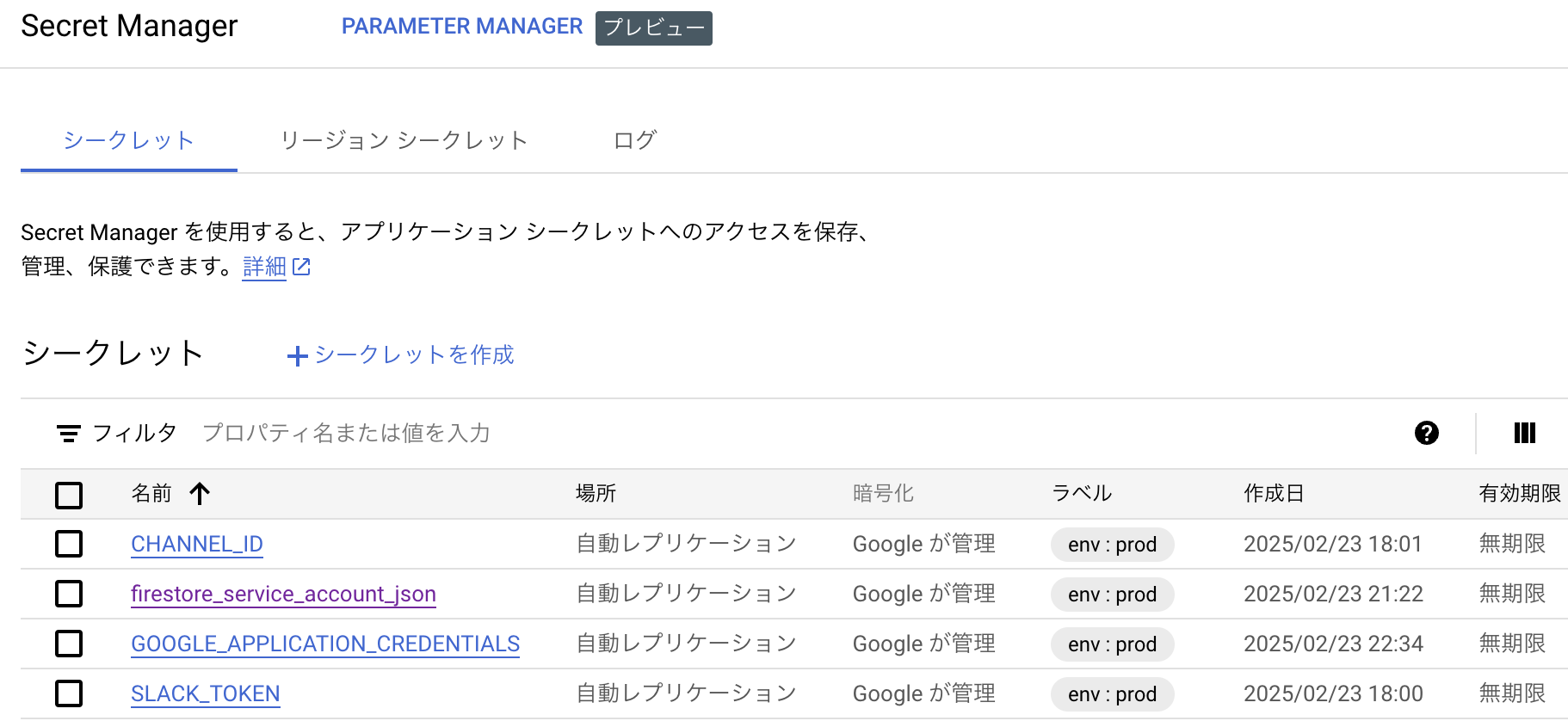Screen dimensions: 1568x721
Task: Open the column display options icon
Action: pos(1524,433)
